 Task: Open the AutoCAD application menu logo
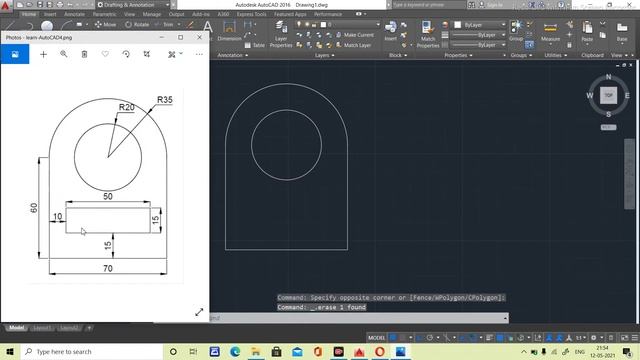[5, 5]
